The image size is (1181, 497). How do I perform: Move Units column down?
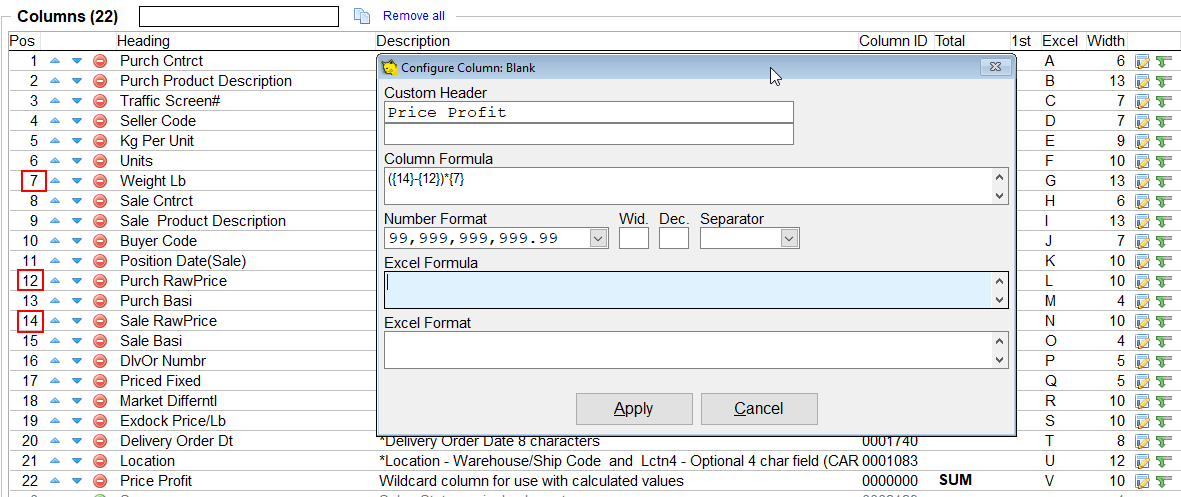pos(77,161)
